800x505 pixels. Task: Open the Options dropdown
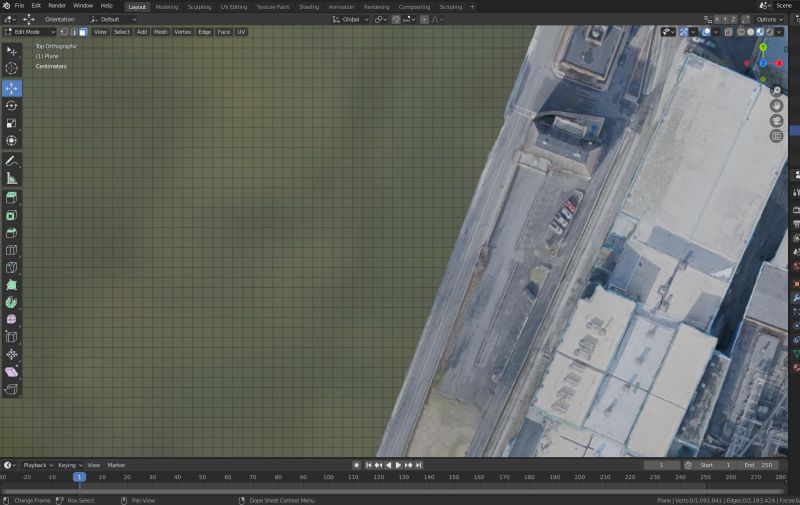(769, 19)
